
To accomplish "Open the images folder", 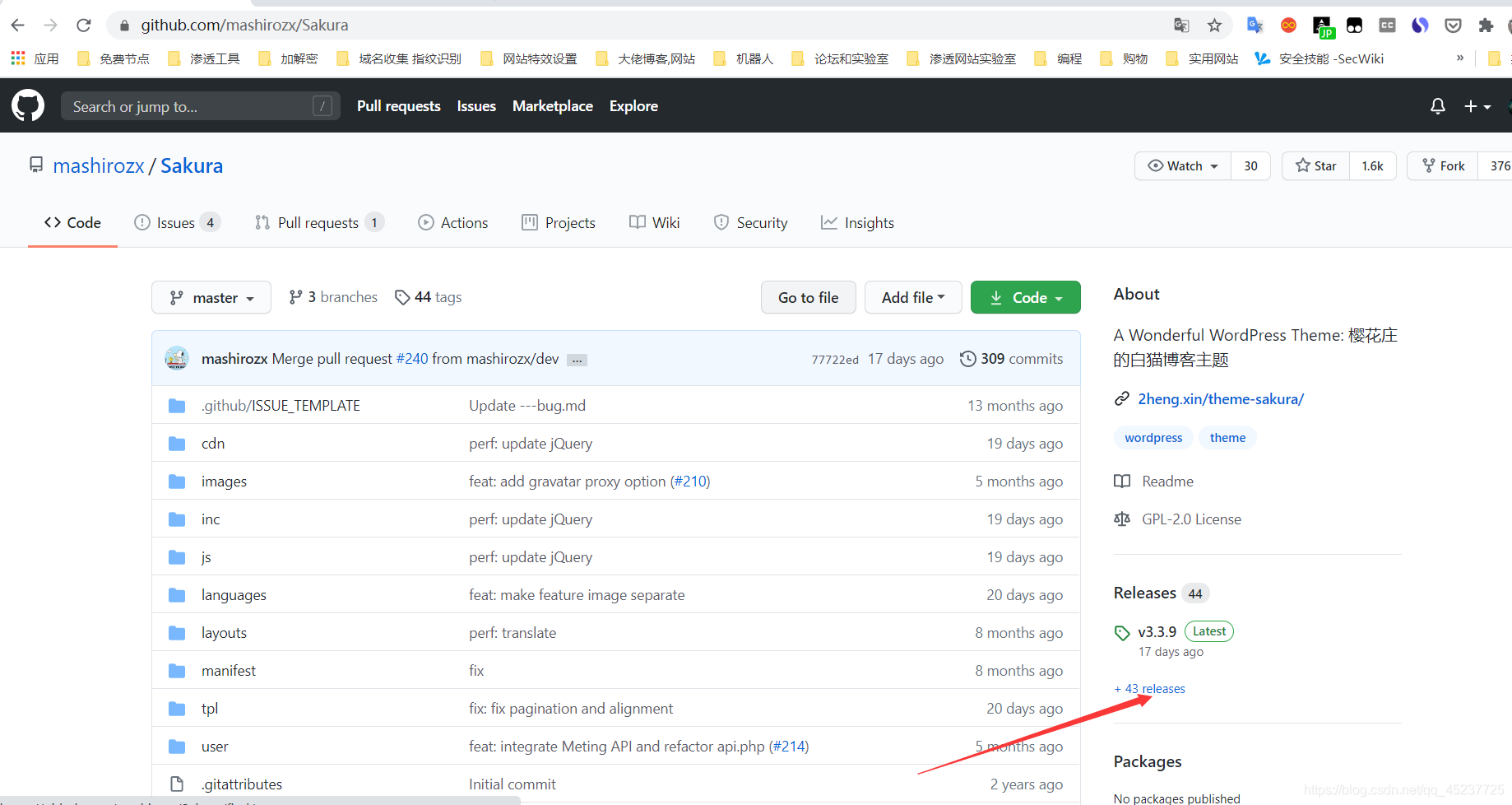I will (224, 481).
